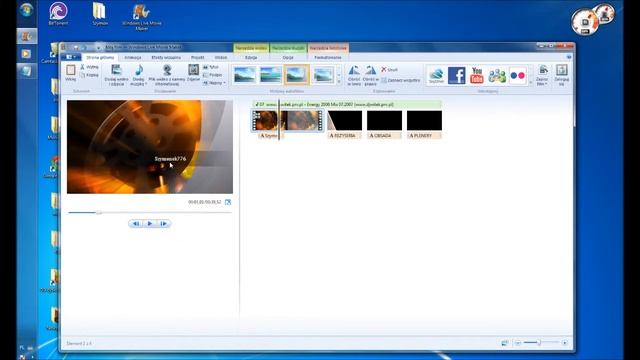Viewport: 640px width, 360px height.
Task: Click zoom-out minus in status bar
Action: [x=518, y=343]
